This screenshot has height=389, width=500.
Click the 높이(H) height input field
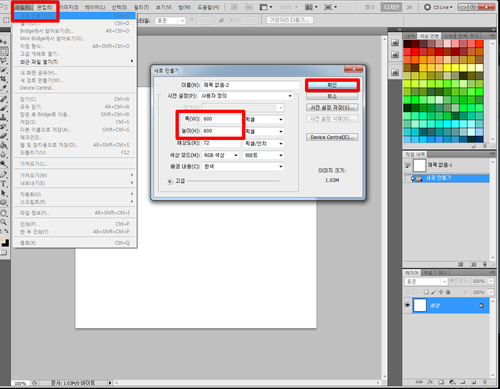tap(221, 131)
